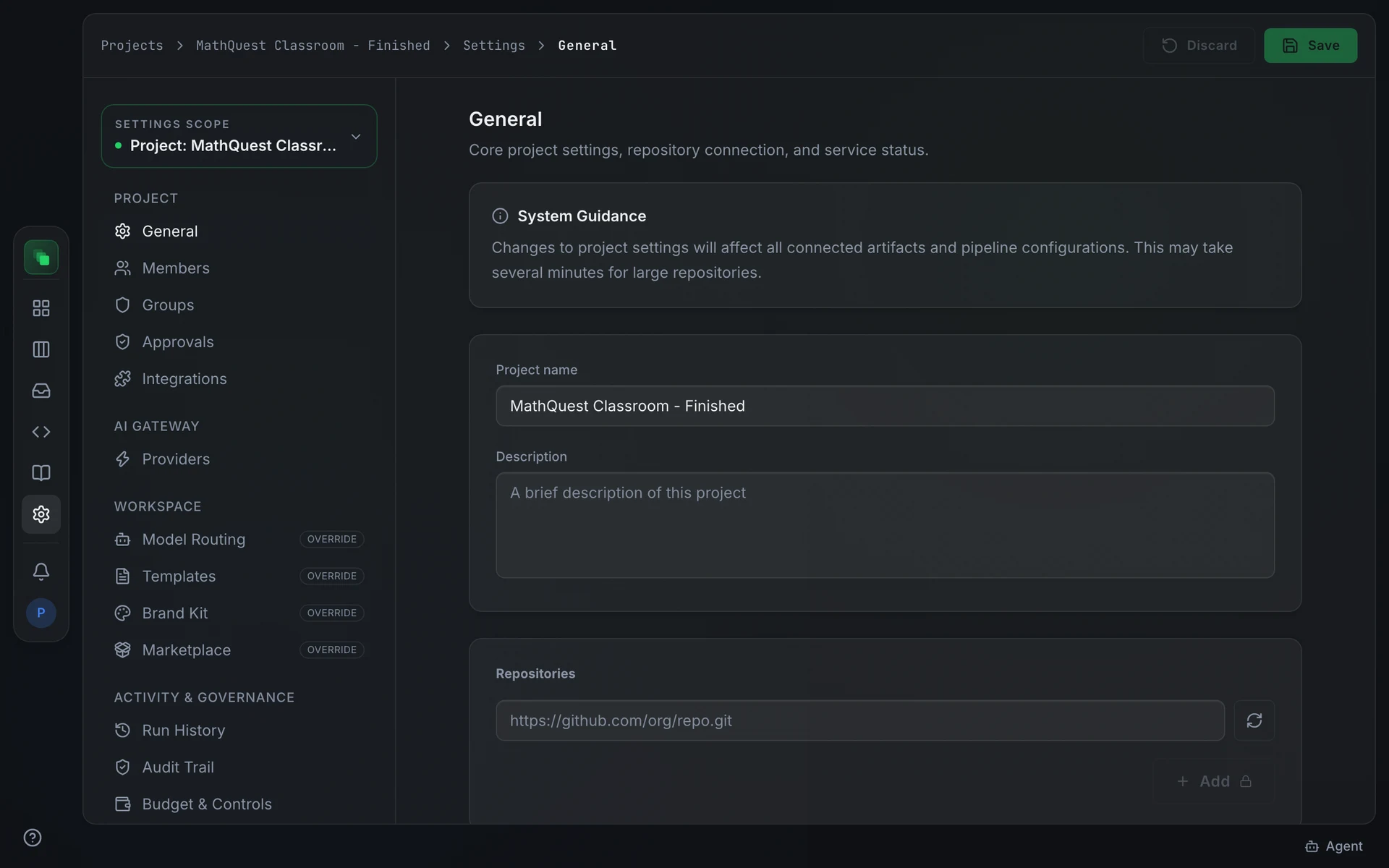Open Integrations settings page

pyautogui.click(x=239, y=379)
